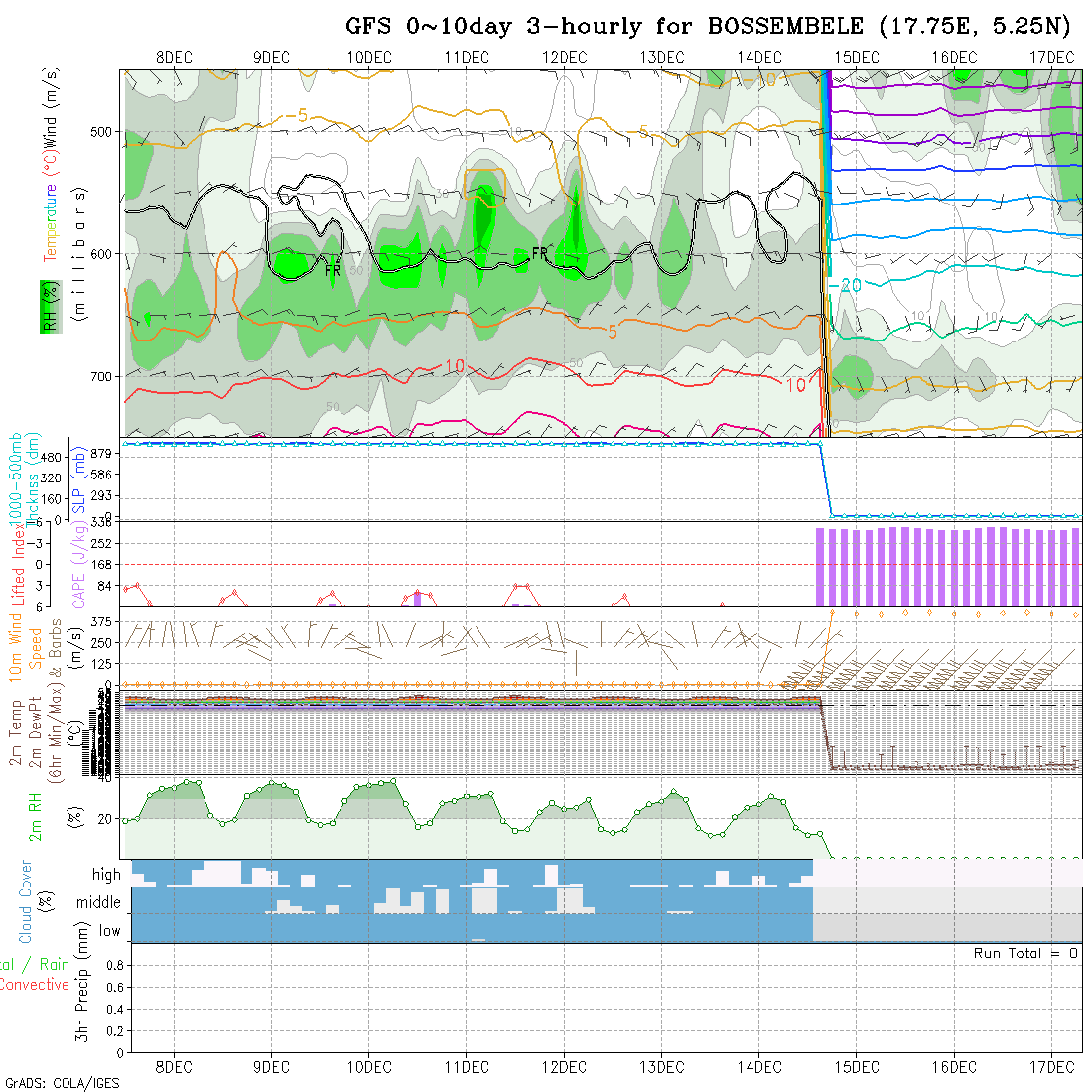
Task: Click the 'low' cloud cover row label
Action: point(109,931)
